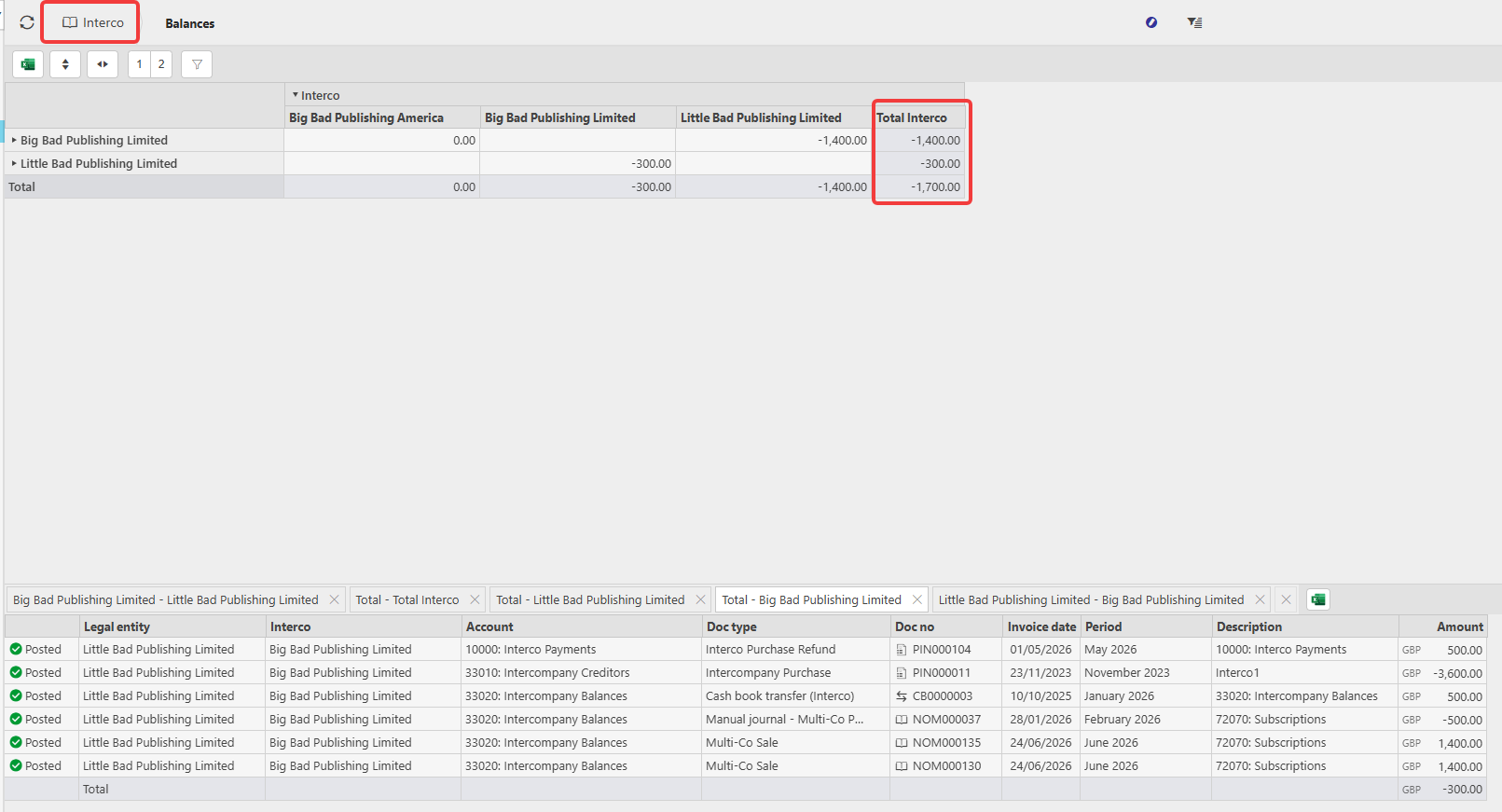
Task: Expand the Little Bad Publishing Limited row
Action: click(x=14, y=163)
